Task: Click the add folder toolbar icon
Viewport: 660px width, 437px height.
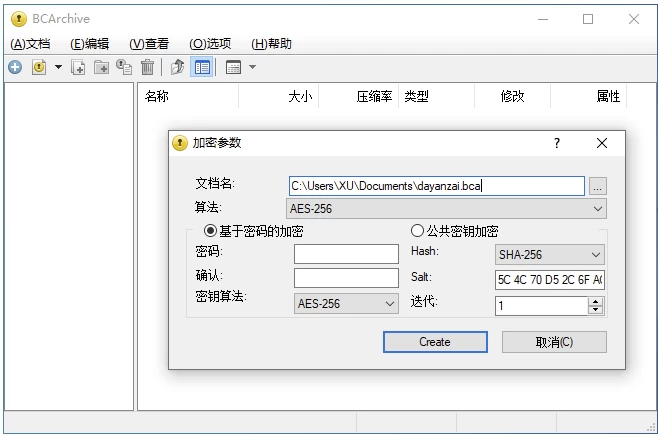Action: pos(101,67)
